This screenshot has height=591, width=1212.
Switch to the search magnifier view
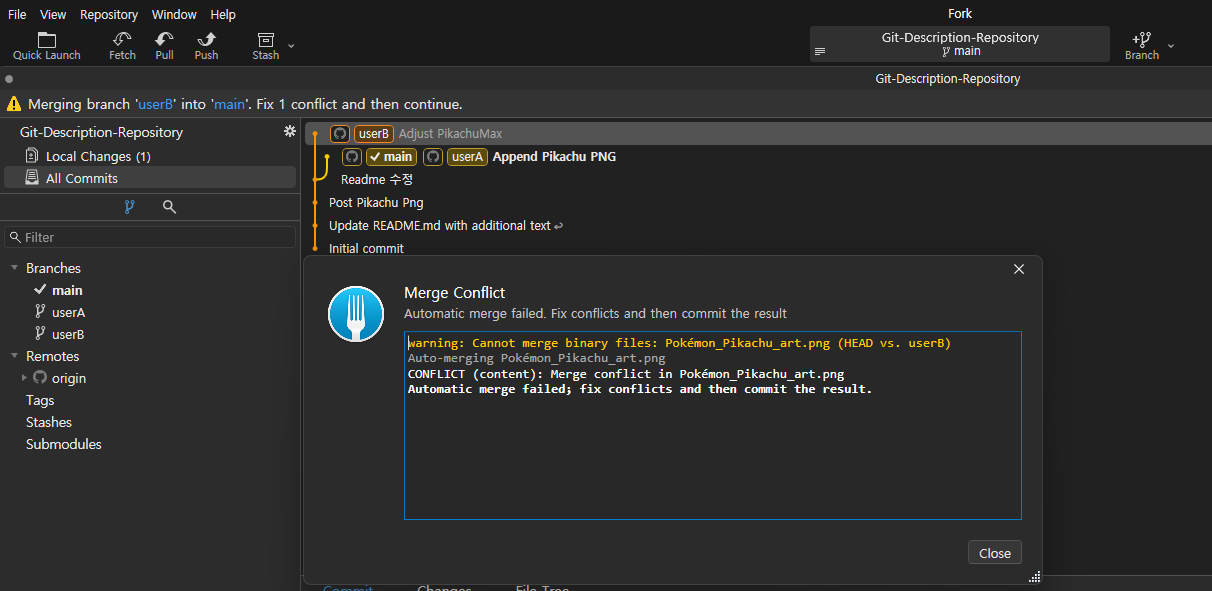point(169,207)
